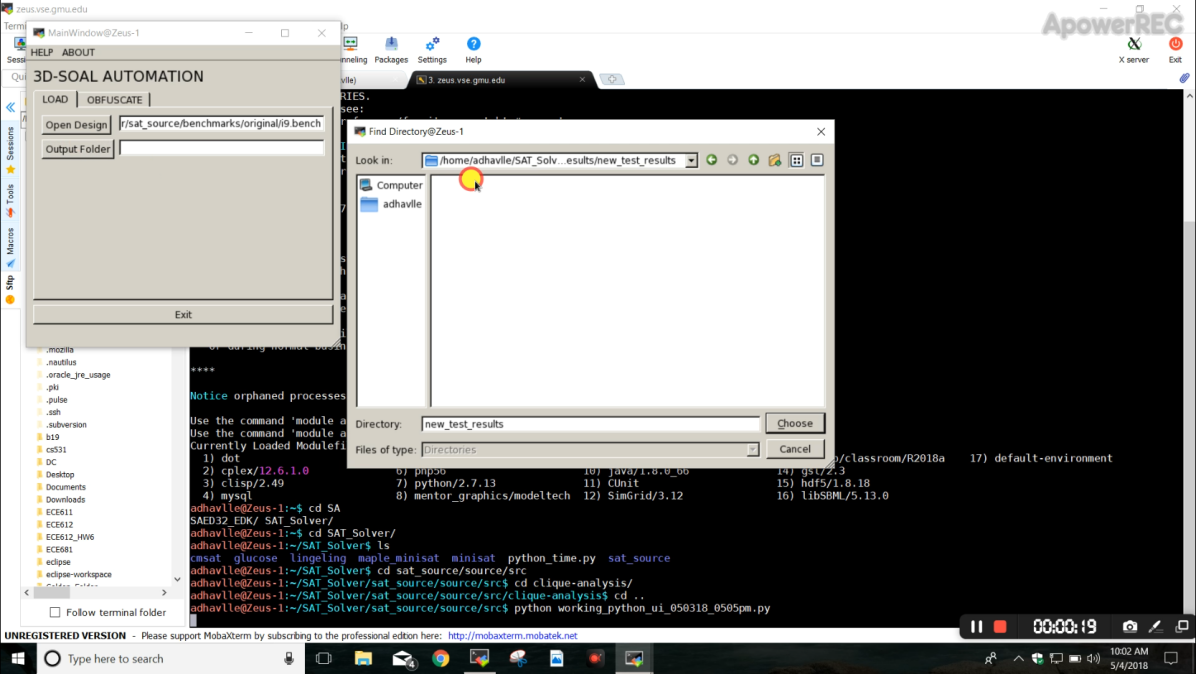Collapse the MobaXterm sidebar with the double chevron
The width and height of the screenshot is (1196, 674).
11,108
